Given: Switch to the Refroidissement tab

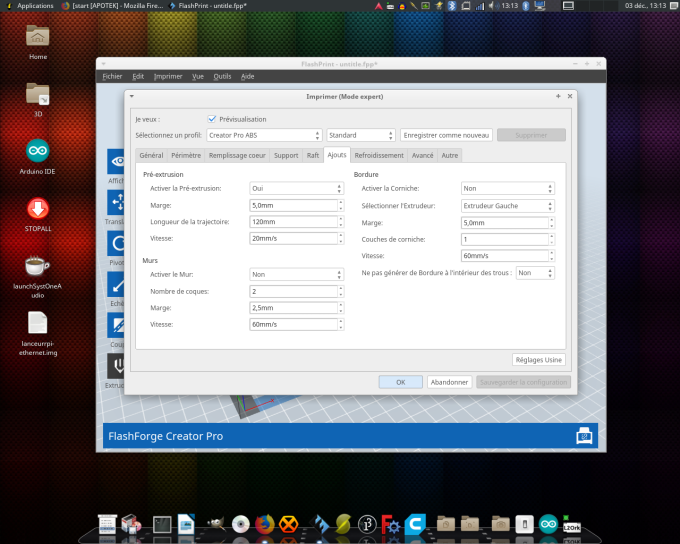Looking at the screenshot, I should [x=379, y=155].
